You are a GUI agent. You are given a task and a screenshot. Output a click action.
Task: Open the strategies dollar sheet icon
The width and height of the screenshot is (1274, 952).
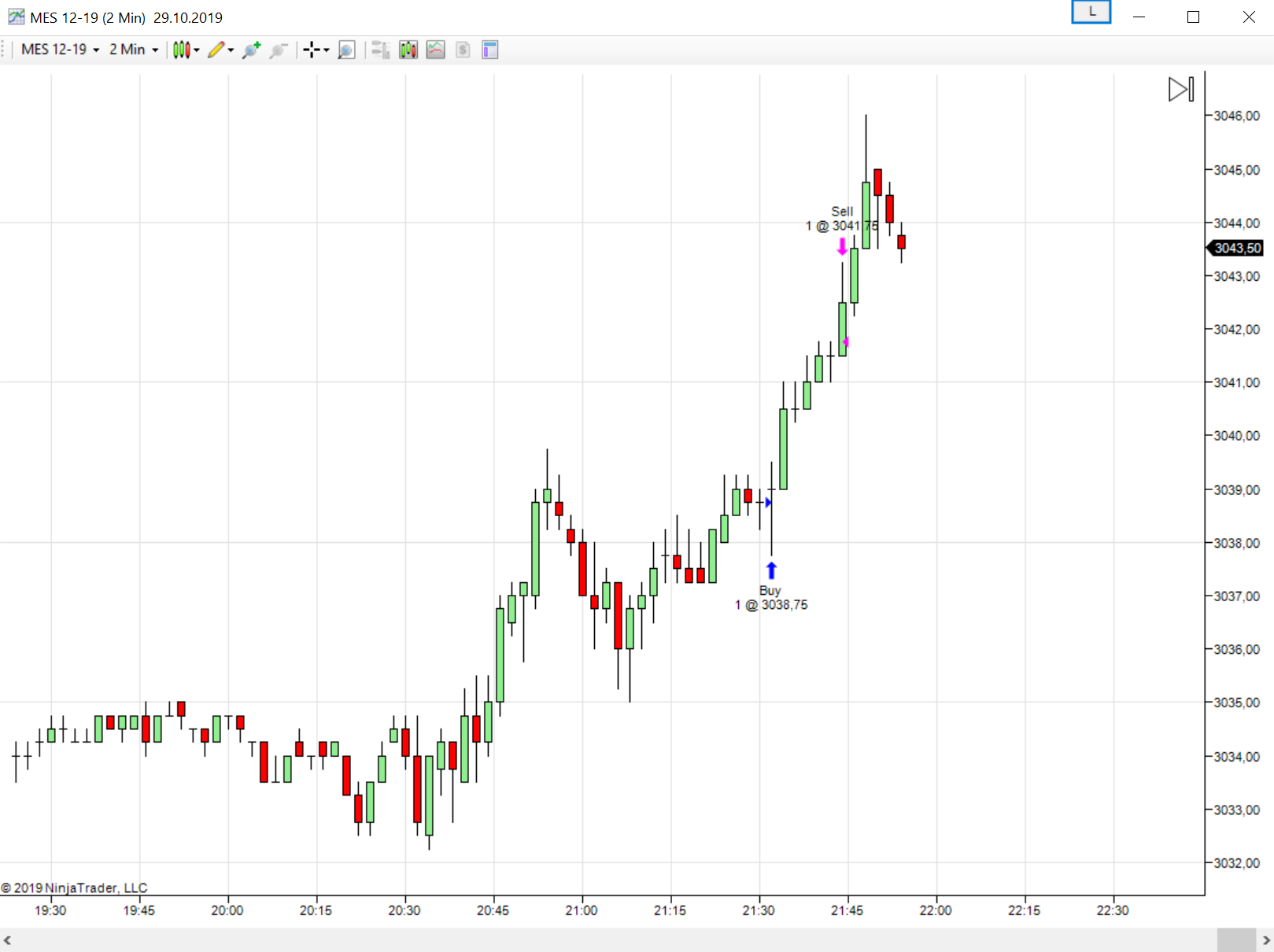click(463, 50)
